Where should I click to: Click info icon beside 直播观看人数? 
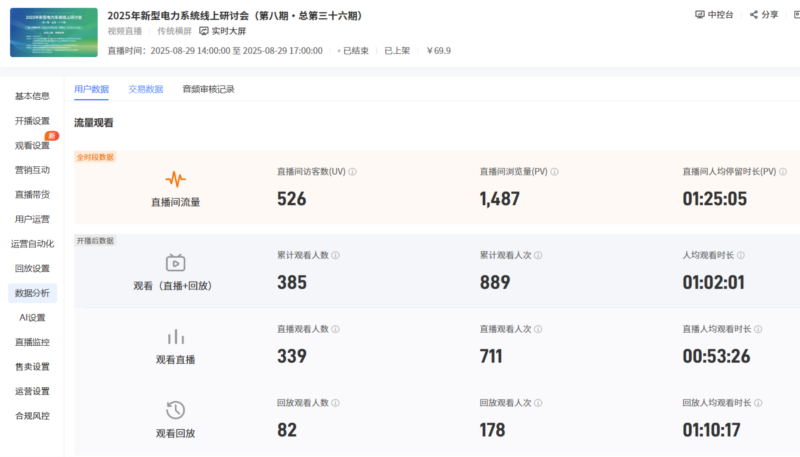(335, 329)
